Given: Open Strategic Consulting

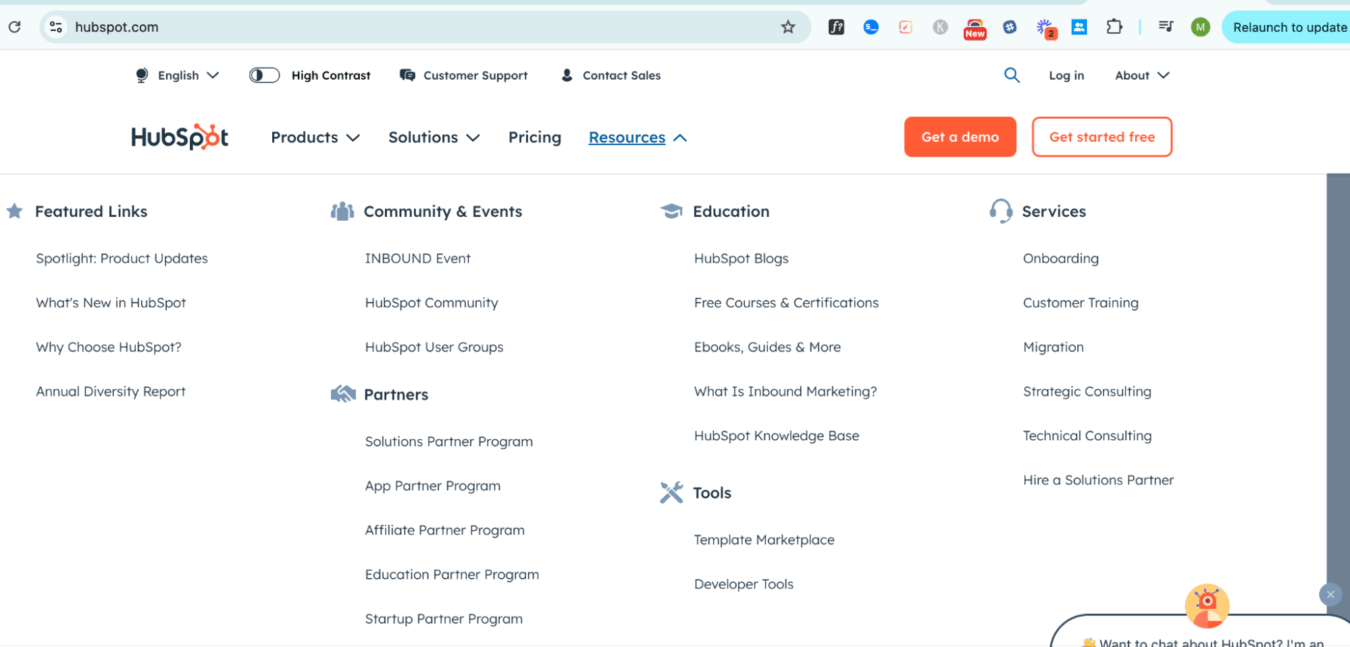Looking at the screenshot, I should pyautogui.click(x=1087, y=391).
